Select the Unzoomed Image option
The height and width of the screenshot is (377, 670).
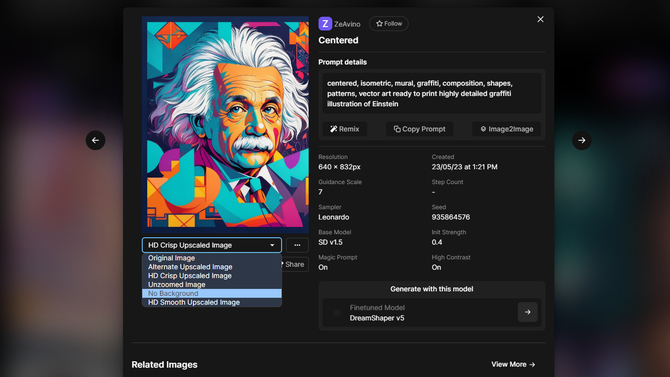coord(212,285)
